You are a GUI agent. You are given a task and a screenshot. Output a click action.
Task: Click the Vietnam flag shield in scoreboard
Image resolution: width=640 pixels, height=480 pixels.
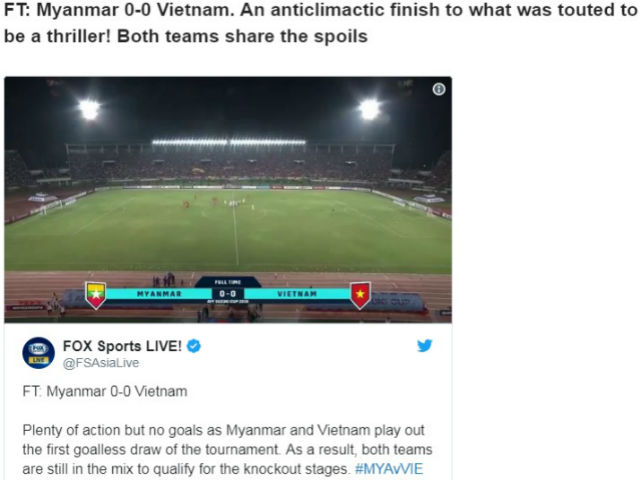[360, 295]
